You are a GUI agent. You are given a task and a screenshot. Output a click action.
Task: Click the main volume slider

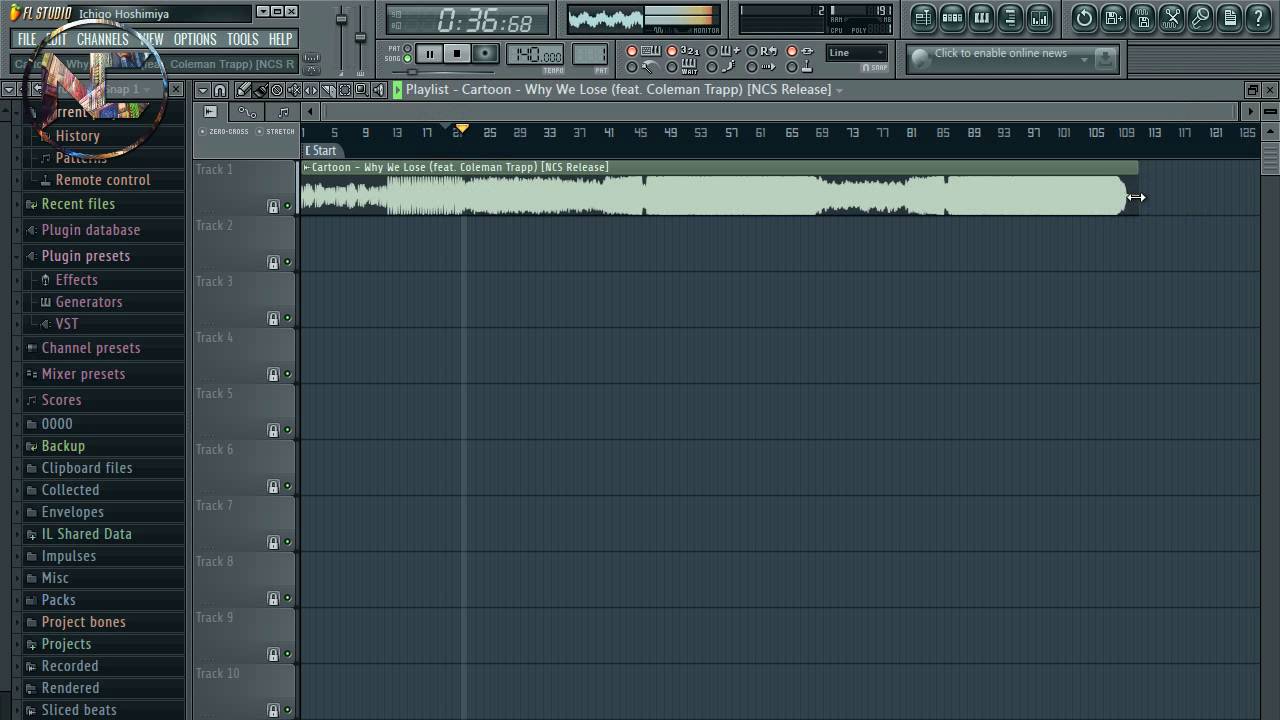click(x=341, y=38)
